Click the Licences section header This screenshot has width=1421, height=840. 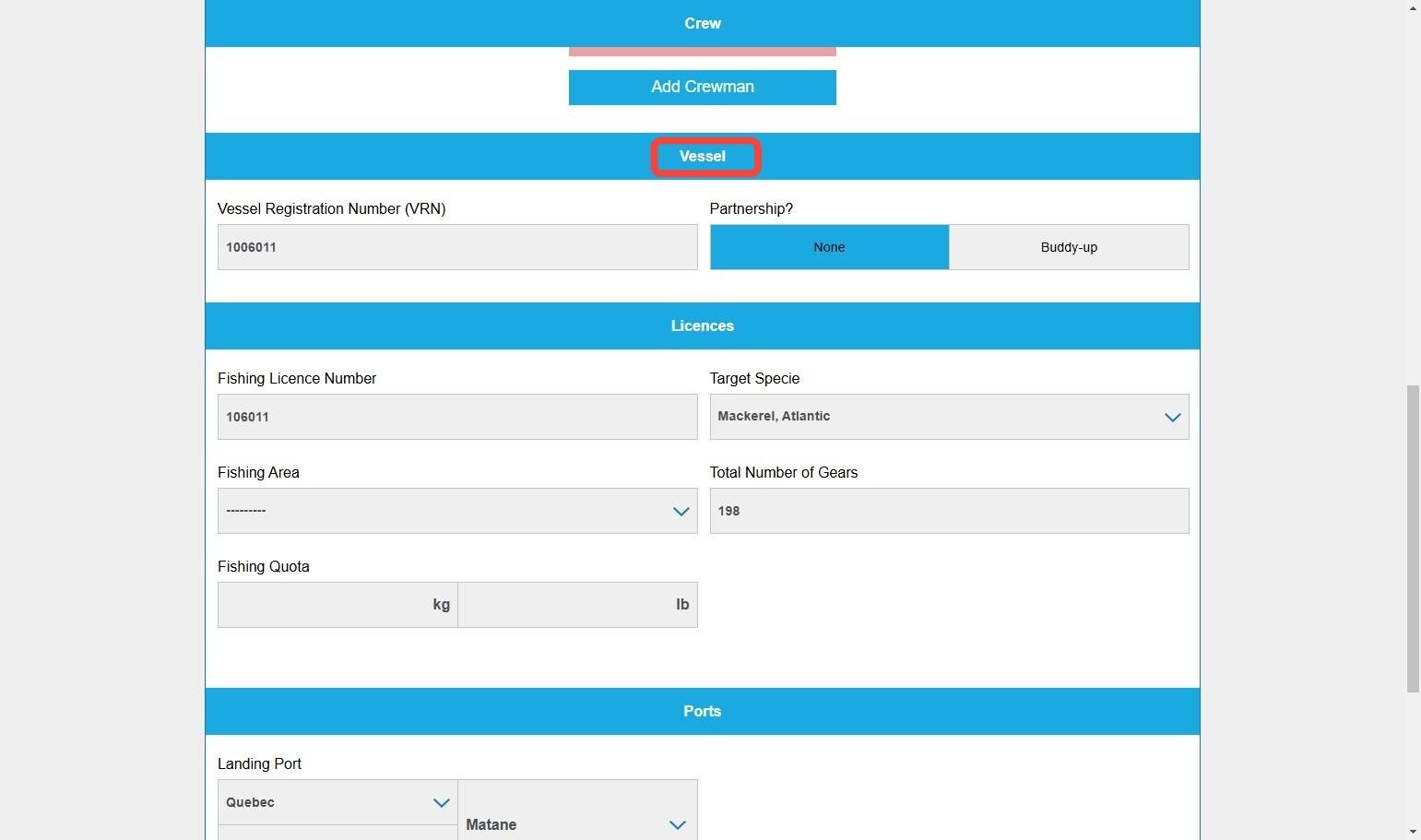(702, 326)
